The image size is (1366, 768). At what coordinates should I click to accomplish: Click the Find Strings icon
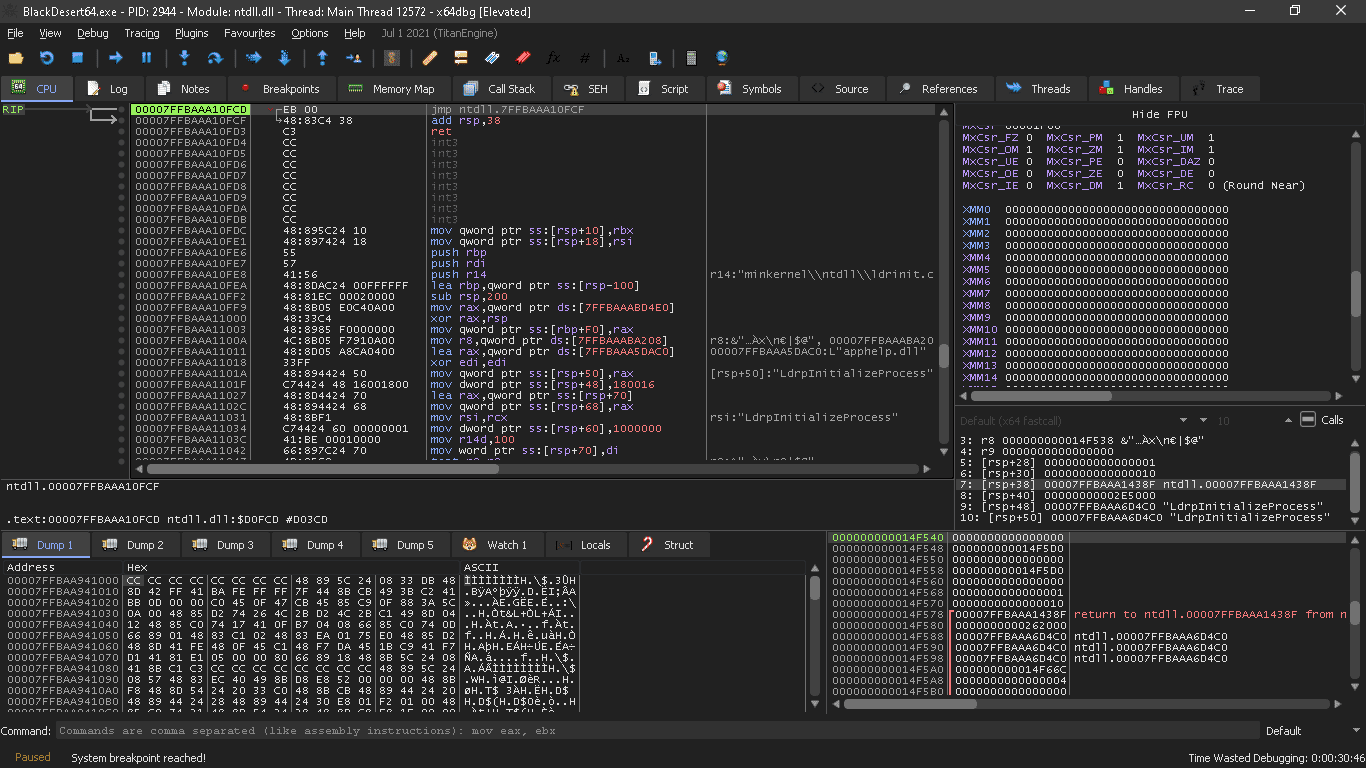coord(622,58)
